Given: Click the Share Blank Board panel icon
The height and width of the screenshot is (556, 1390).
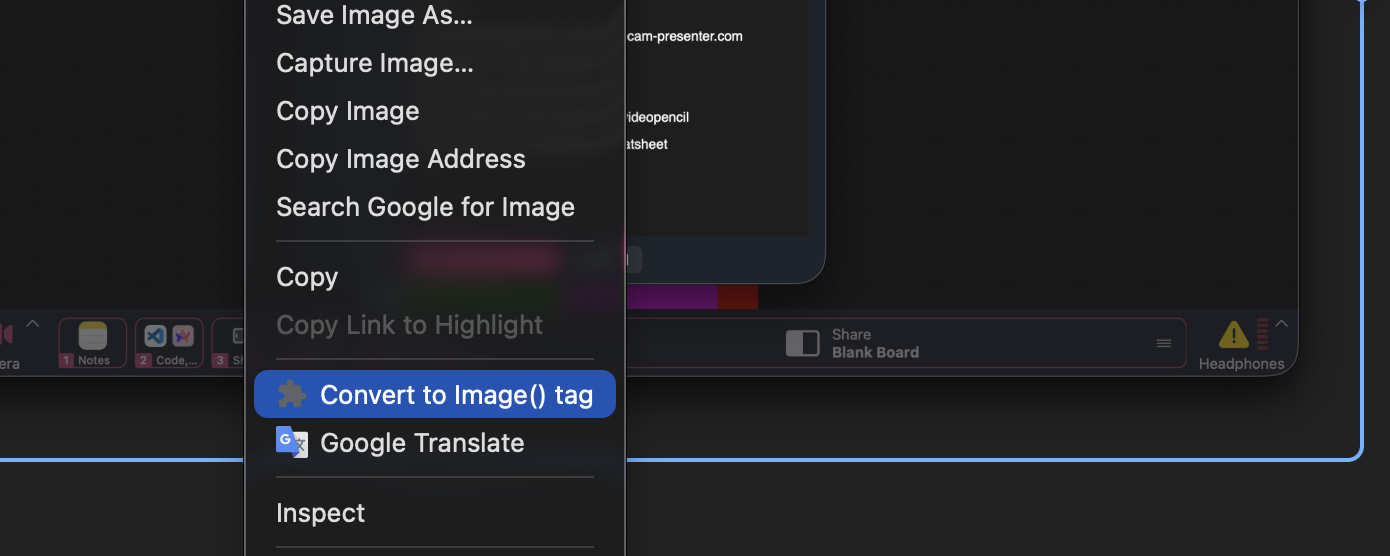Looking at the screenshot, I should click(x=802, y=344).
